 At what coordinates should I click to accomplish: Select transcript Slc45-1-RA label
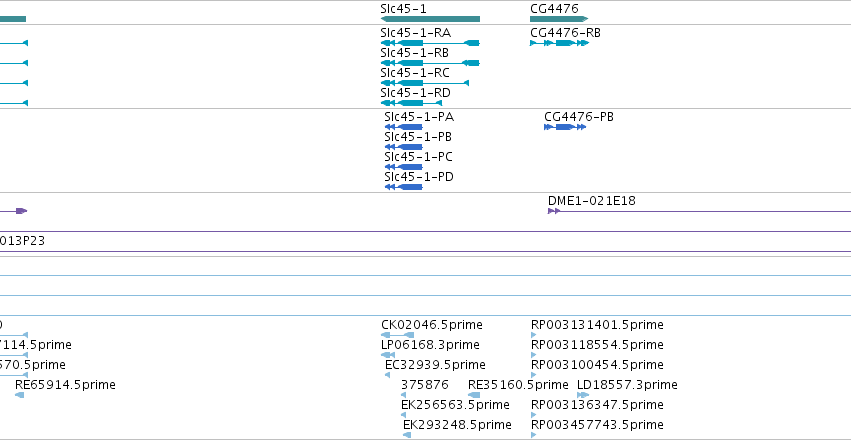[415, 33]
